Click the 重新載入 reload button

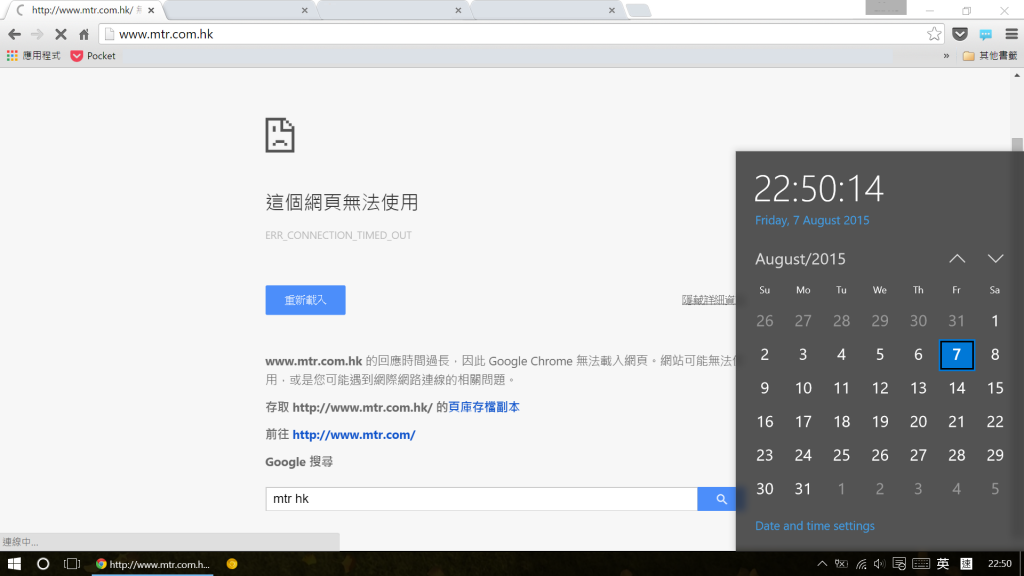305,300
